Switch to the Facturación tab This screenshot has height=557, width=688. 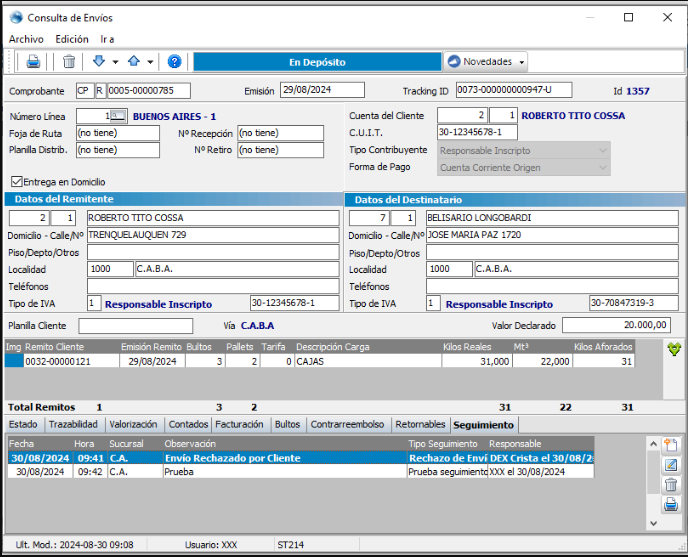[x=241, y=424]
